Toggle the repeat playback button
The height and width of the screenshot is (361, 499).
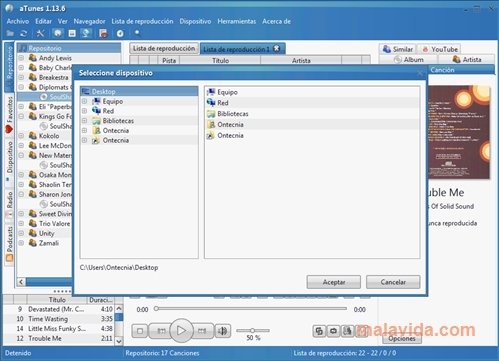[333, 331]
